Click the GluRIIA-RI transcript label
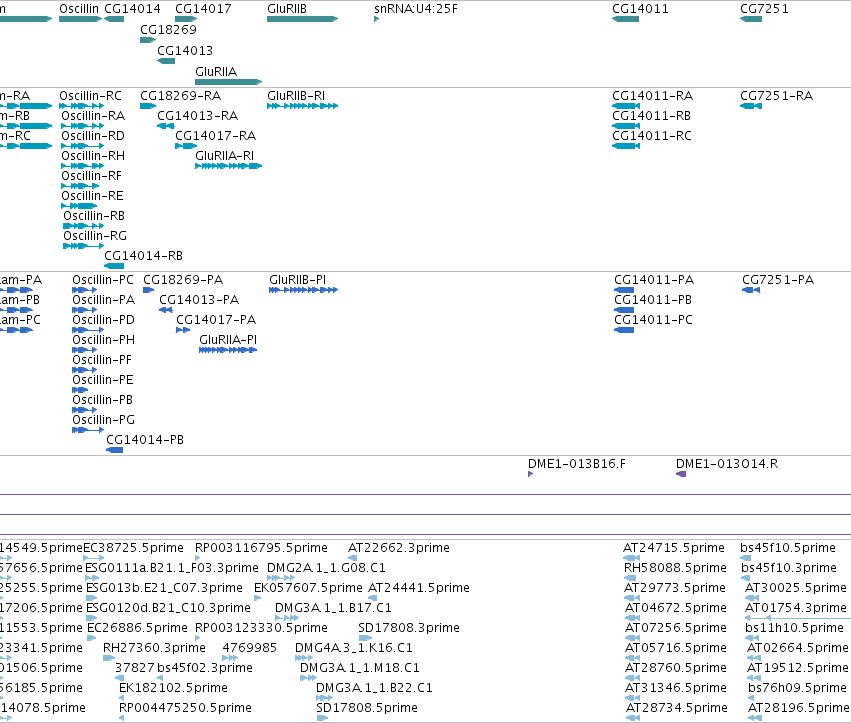Screen dimensions: 851x723 pos(225,156)
